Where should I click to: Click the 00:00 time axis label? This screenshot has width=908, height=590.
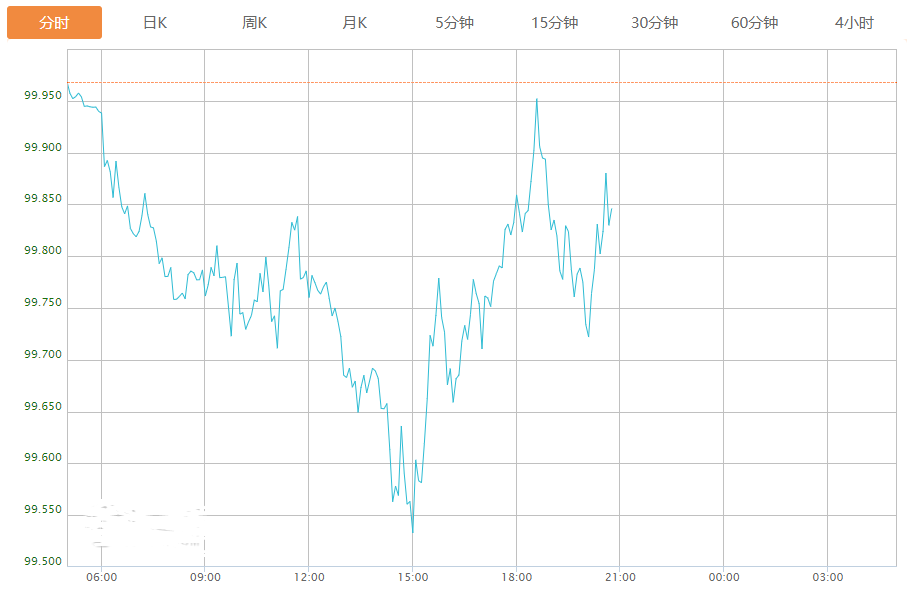[724, 577]
